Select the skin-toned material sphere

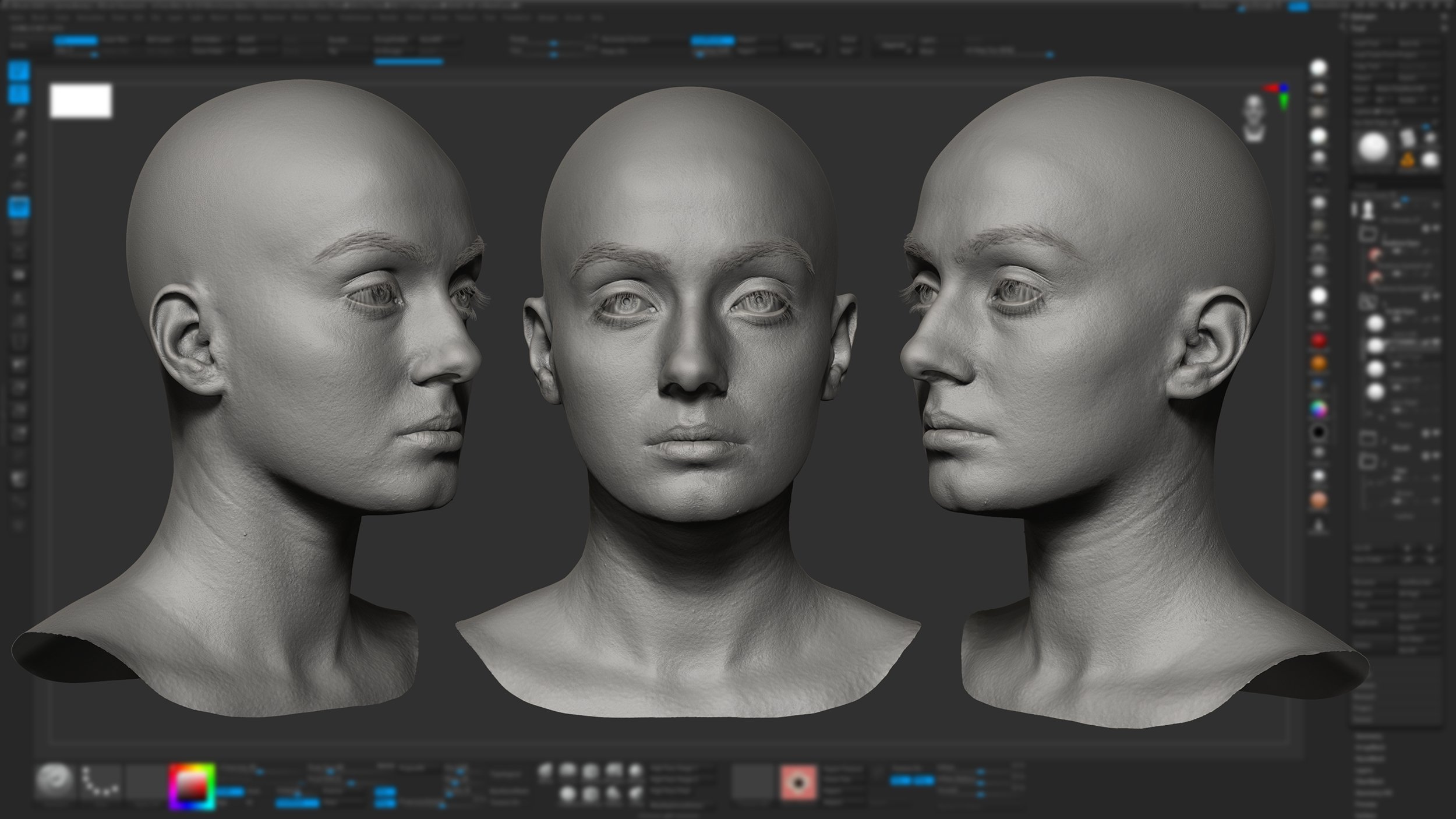pyautogui.click(x=1319, y=500)
